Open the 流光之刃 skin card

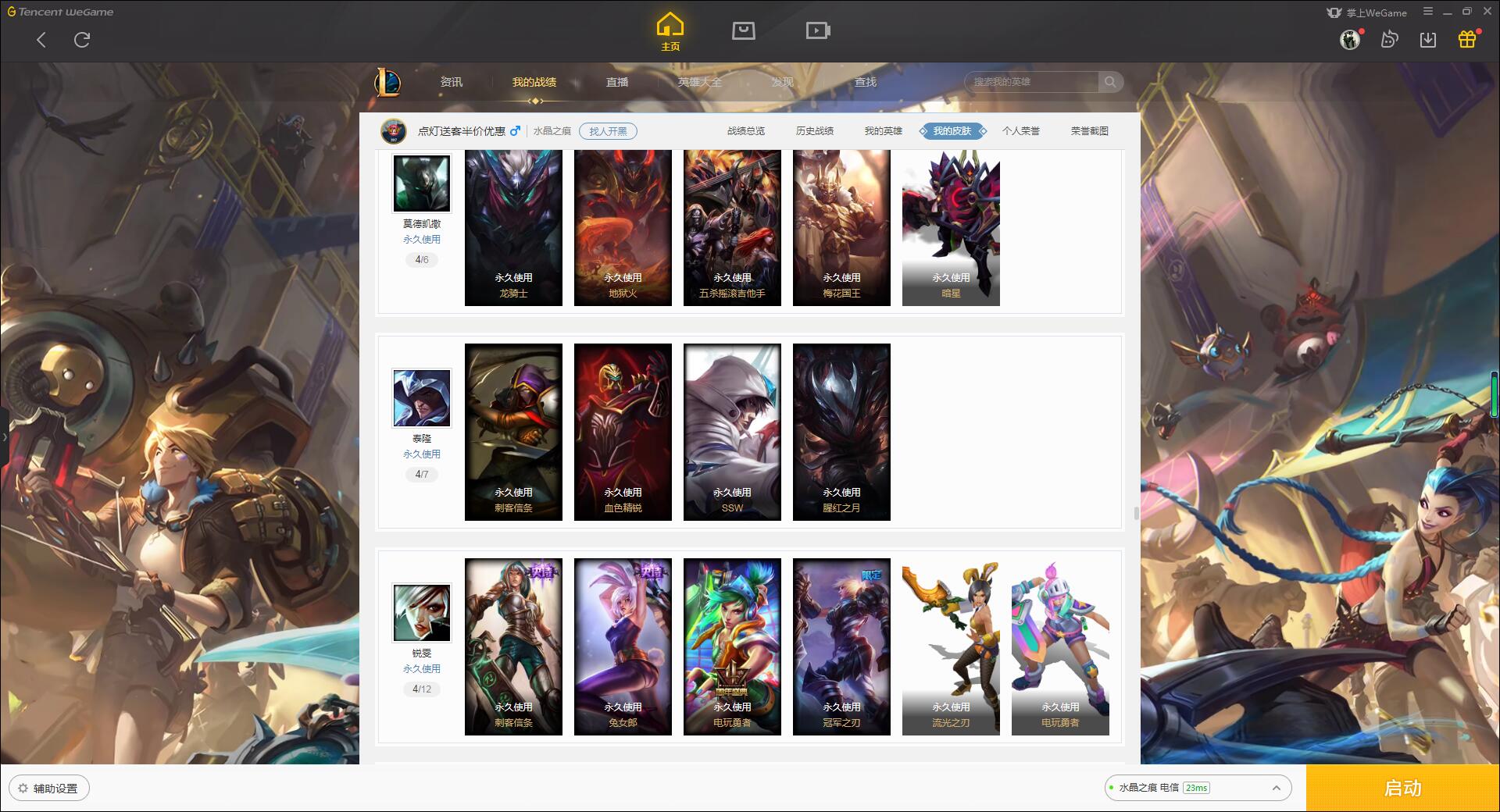coord(951,646)
